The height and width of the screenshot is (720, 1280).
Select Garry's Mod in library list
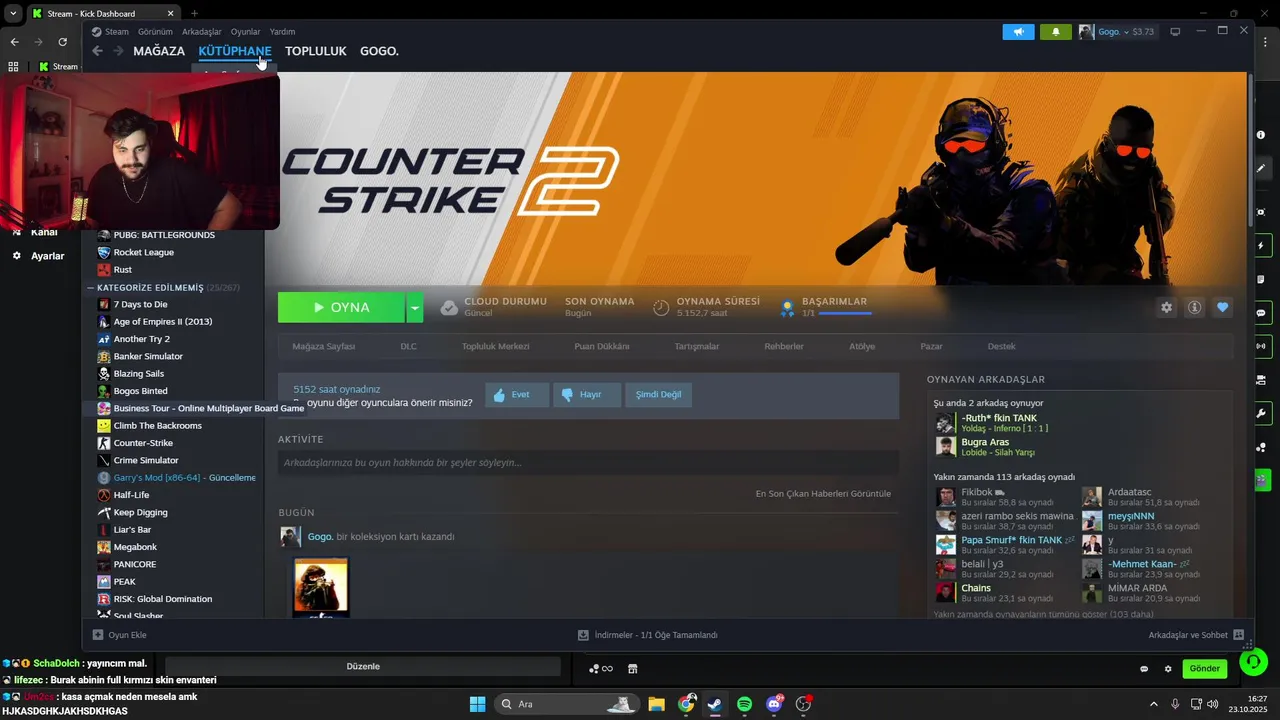[x=176, y=478]
